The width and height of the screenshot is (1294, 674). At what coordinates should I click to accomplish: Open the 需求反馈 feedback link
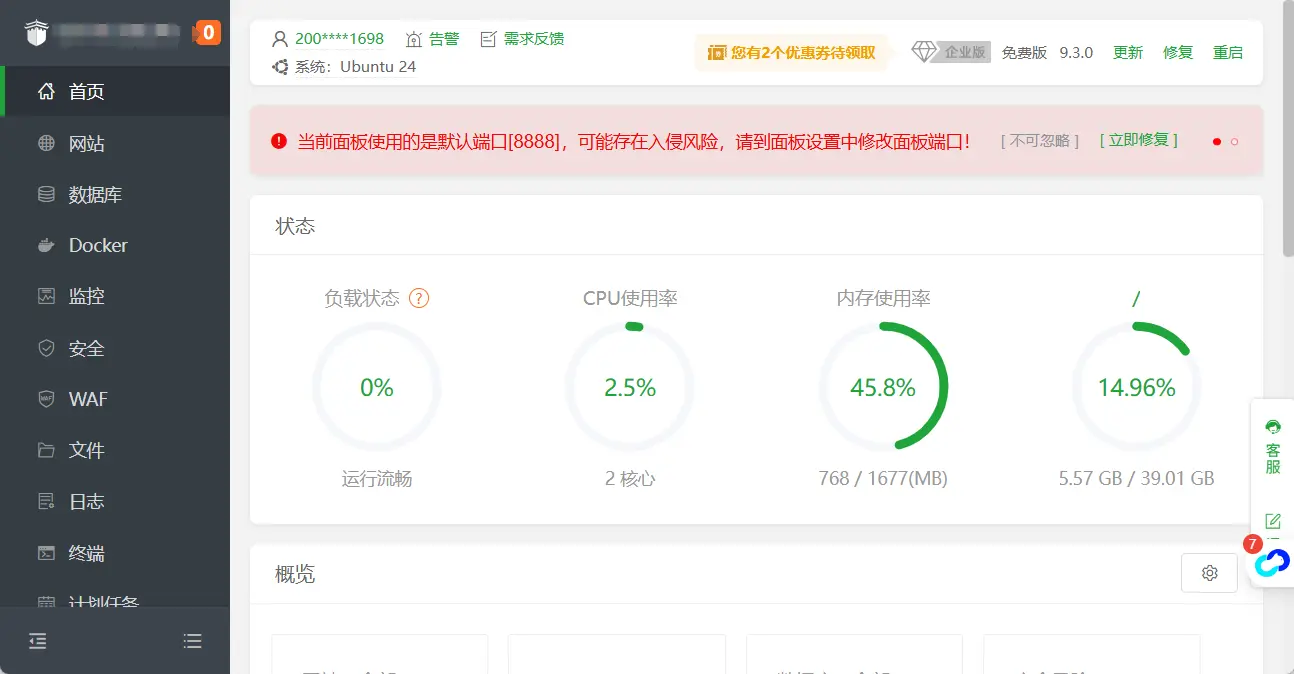[x=522, y=39]
